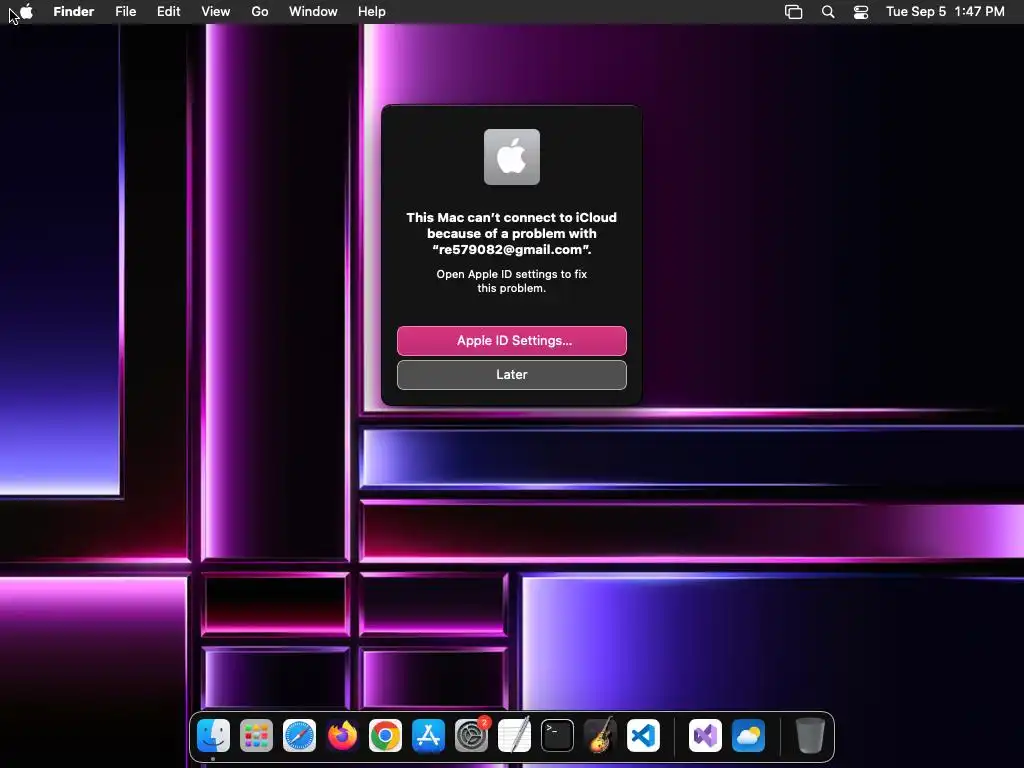Open Control Center in menu bar
The image size is (1024, 768).
[861, 12]
